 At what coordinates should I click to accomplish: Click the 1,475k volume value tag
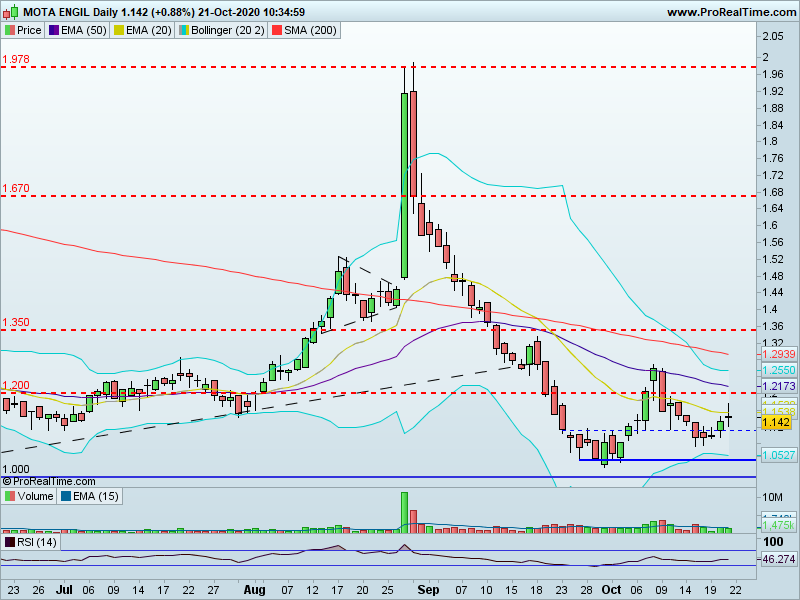[779, 525]
